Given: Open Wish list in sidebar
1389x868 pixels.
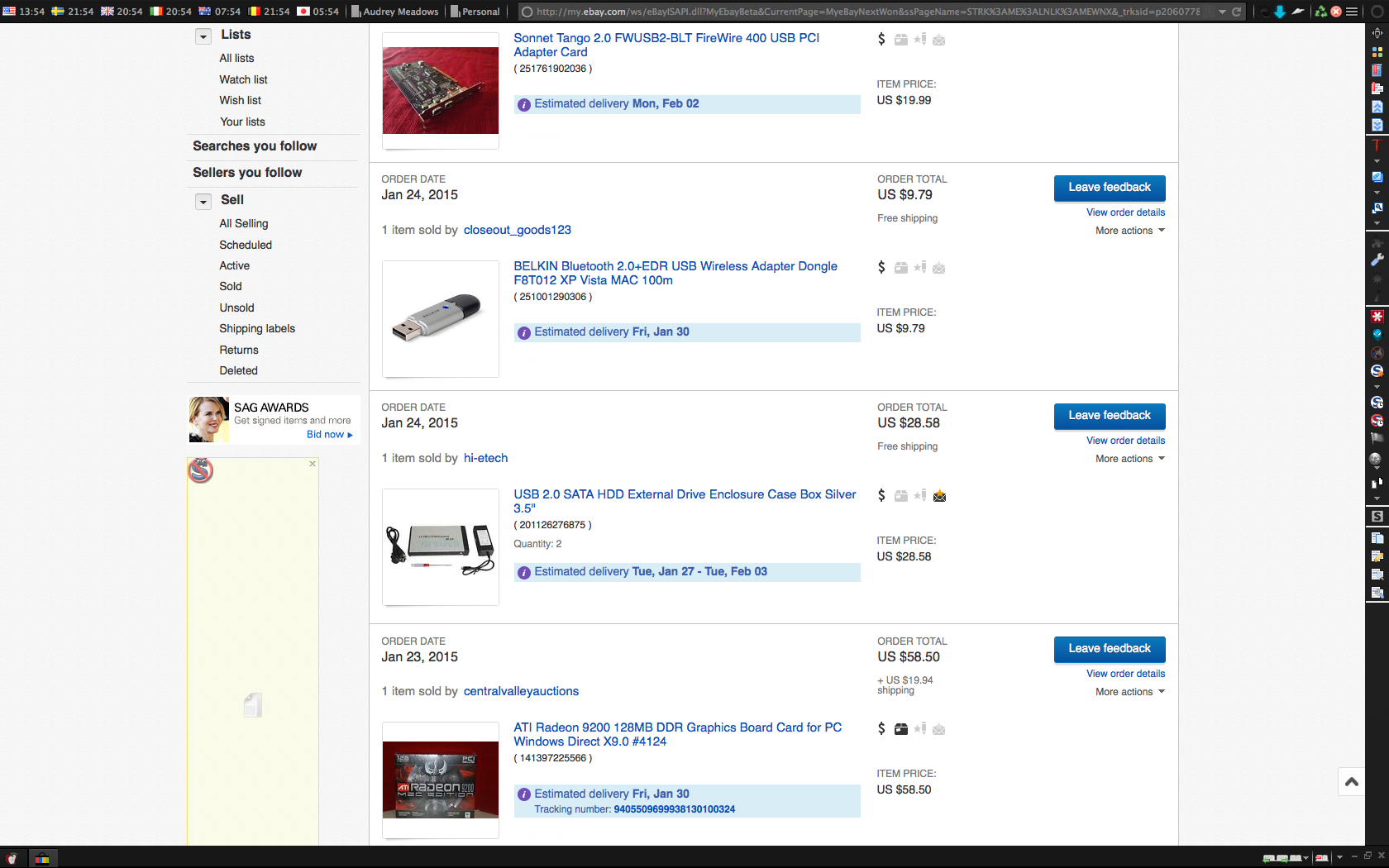Looking at the screenshot, I should [x=240, y=100].
